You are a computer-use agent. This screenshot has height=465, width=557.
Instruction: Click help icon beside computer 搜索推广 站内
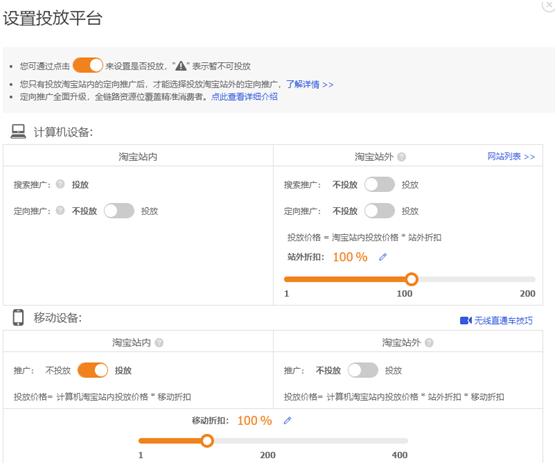(60, 184)
